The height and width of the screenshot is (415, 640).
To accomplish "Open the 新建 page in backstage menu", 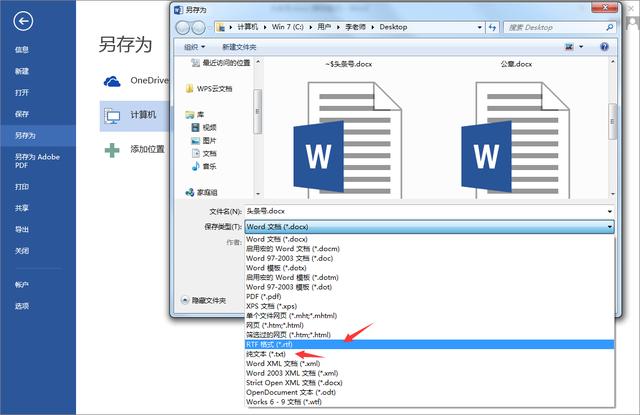I will click(22, 71).
